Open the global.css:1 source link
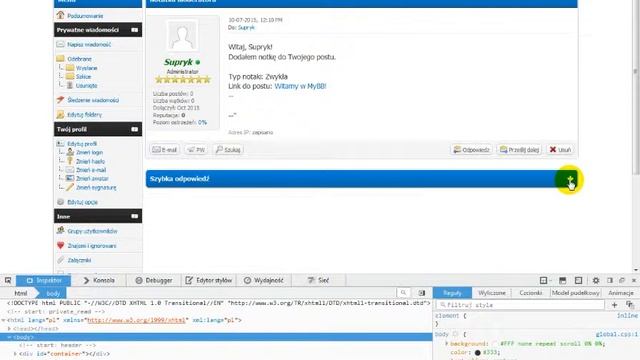This screenshot has height=360, width=640. tap(616, 334)
